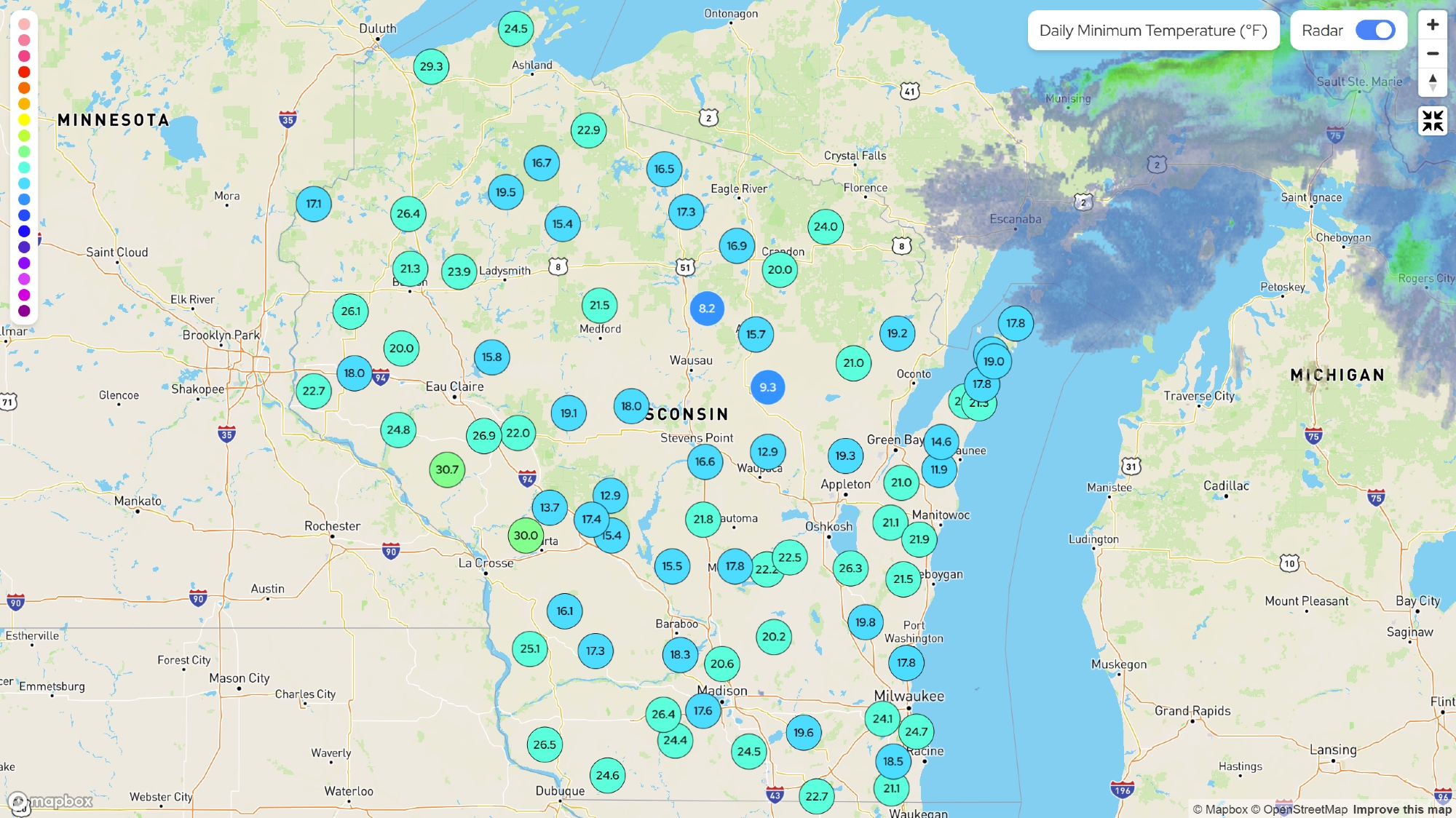Click the red legend color dot

24,72
